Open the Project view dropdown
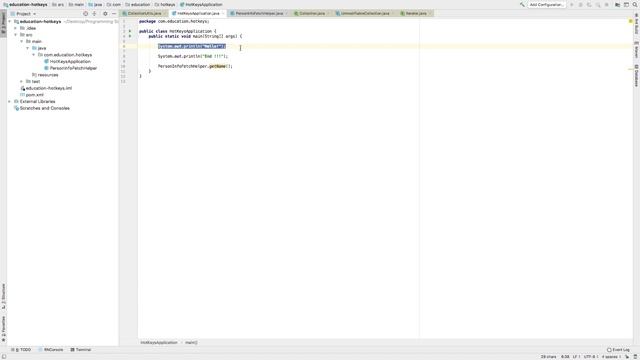640x360 pixels. pos(23,13)
